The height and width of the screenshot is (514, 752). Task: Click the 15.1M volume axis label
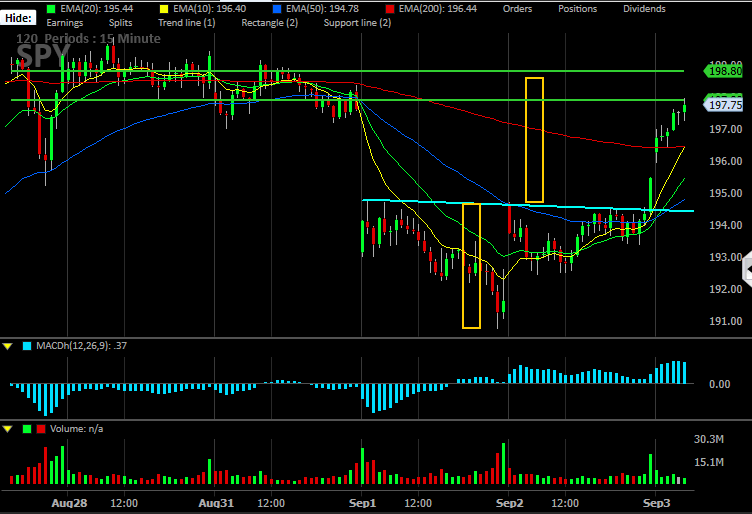709,462
